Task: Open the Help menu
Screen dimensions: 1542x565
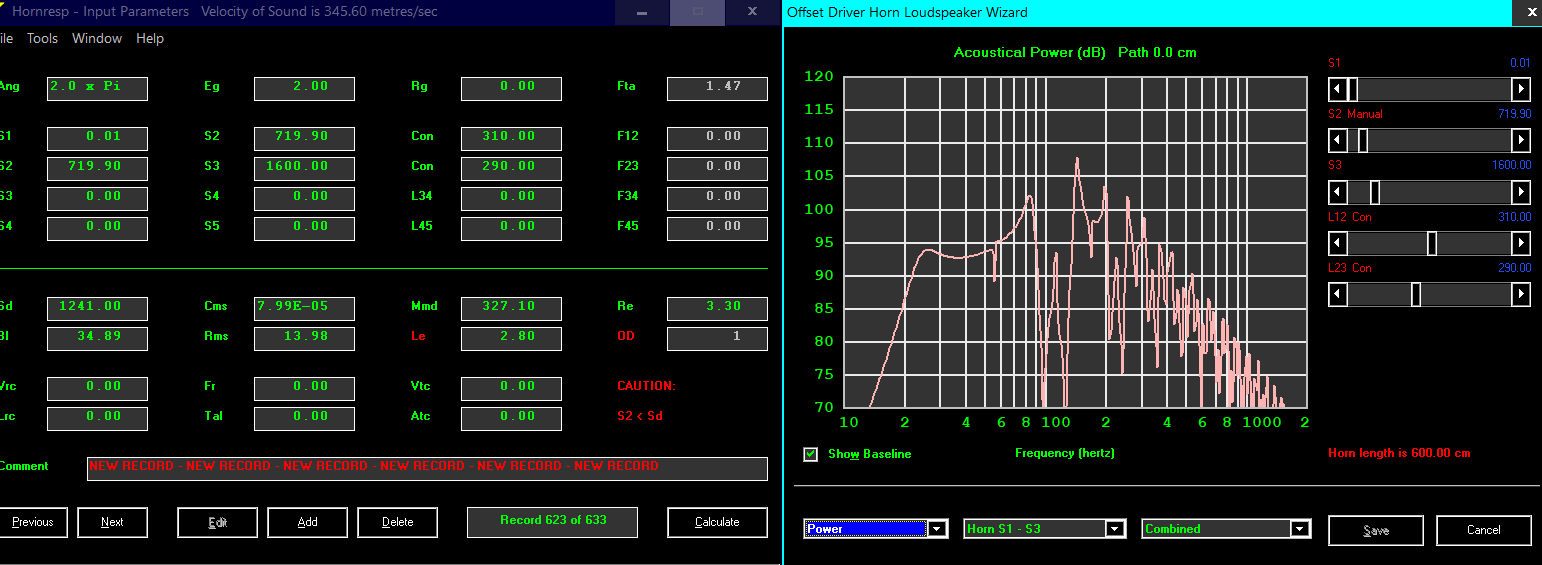Action: pyautogui.click(x=150, y=38)
